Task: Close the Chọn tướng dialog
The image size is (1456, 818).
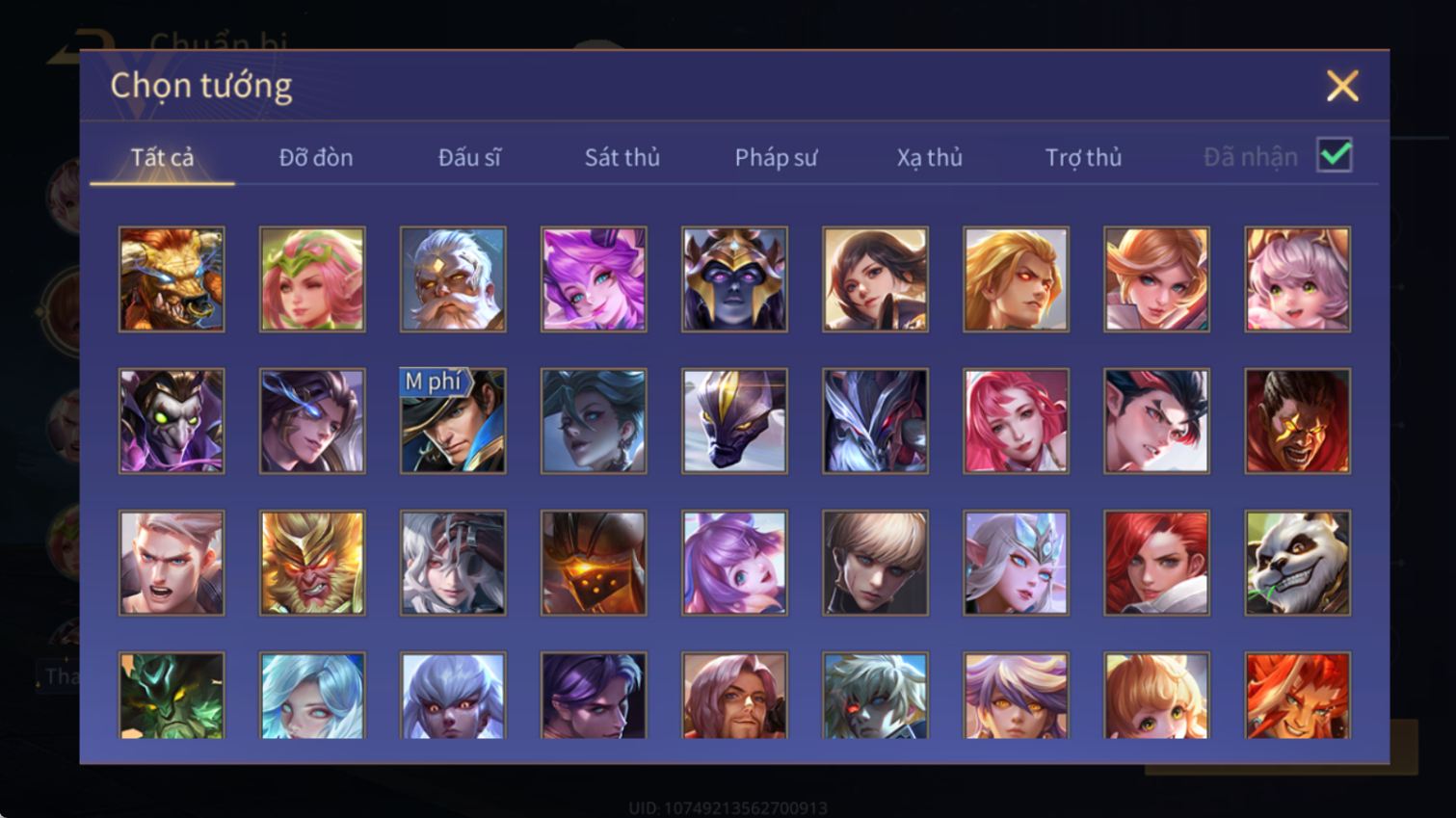Action: [x=1342, y=86]
